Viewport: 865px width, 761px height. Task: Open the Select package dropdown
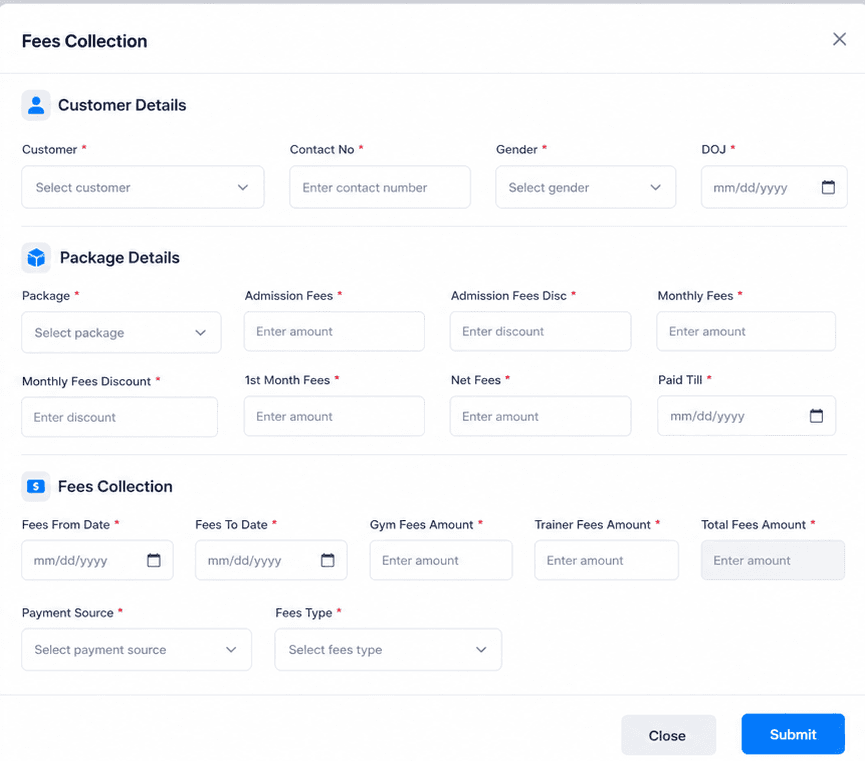click(x=121, y=332)
